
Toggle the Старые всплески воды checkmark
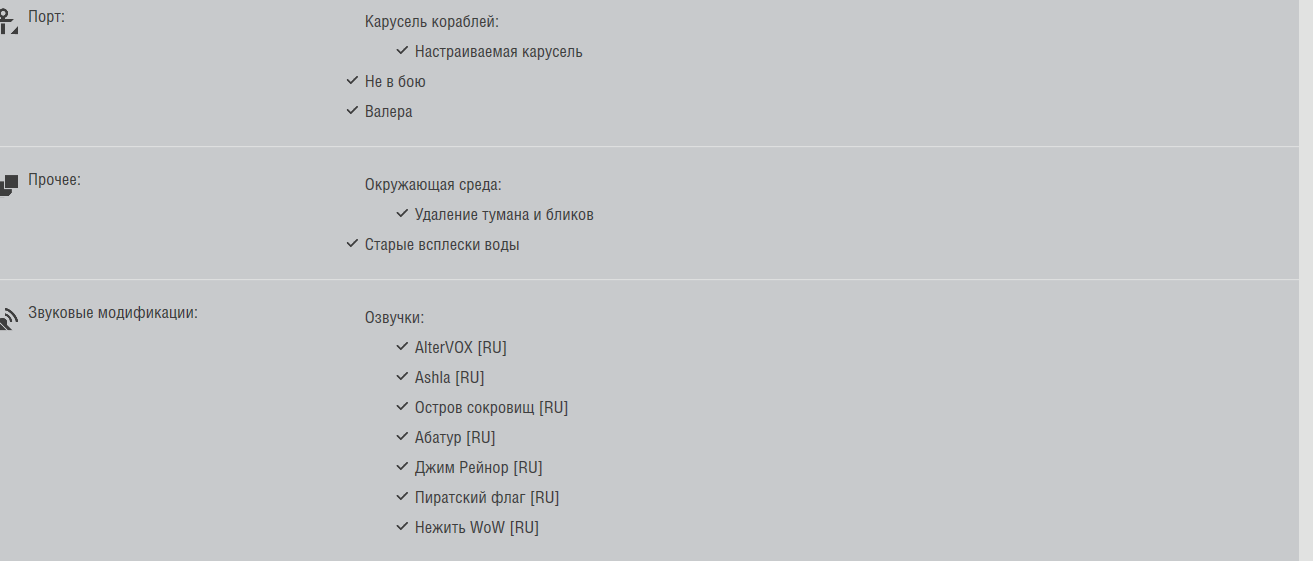pyautogui.click(x=352, y=244)
